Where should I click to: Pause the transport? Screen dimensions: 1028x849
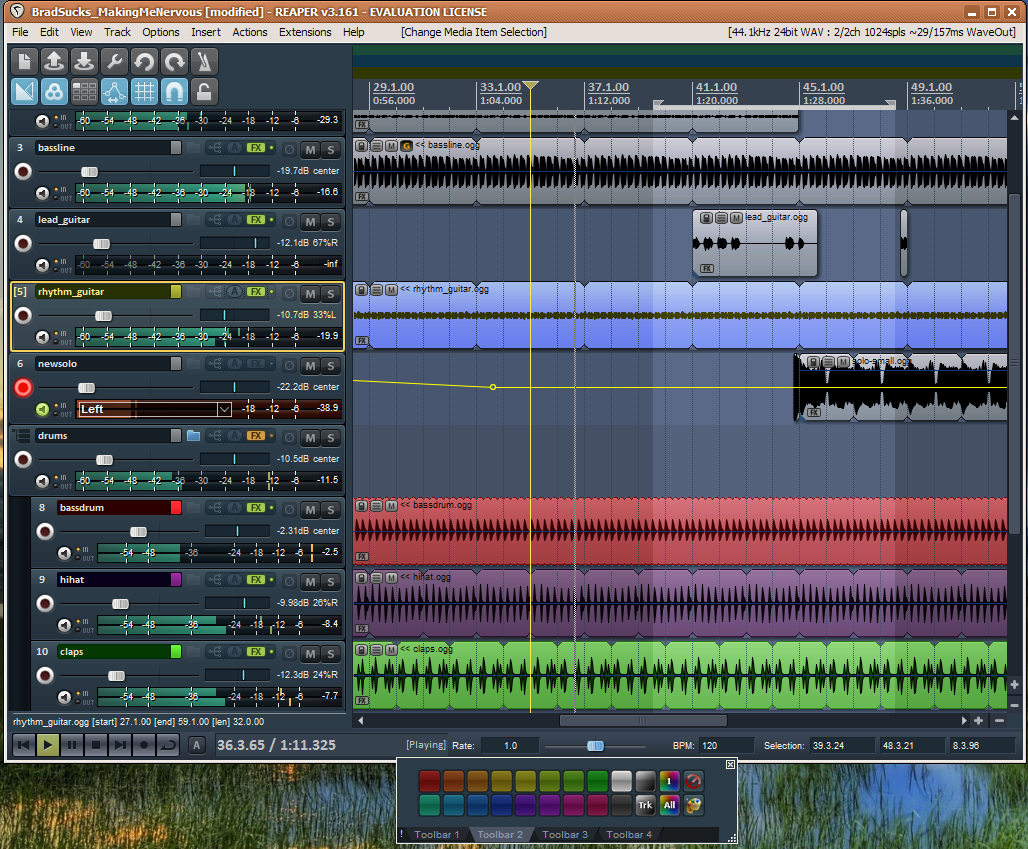[71, 745]
